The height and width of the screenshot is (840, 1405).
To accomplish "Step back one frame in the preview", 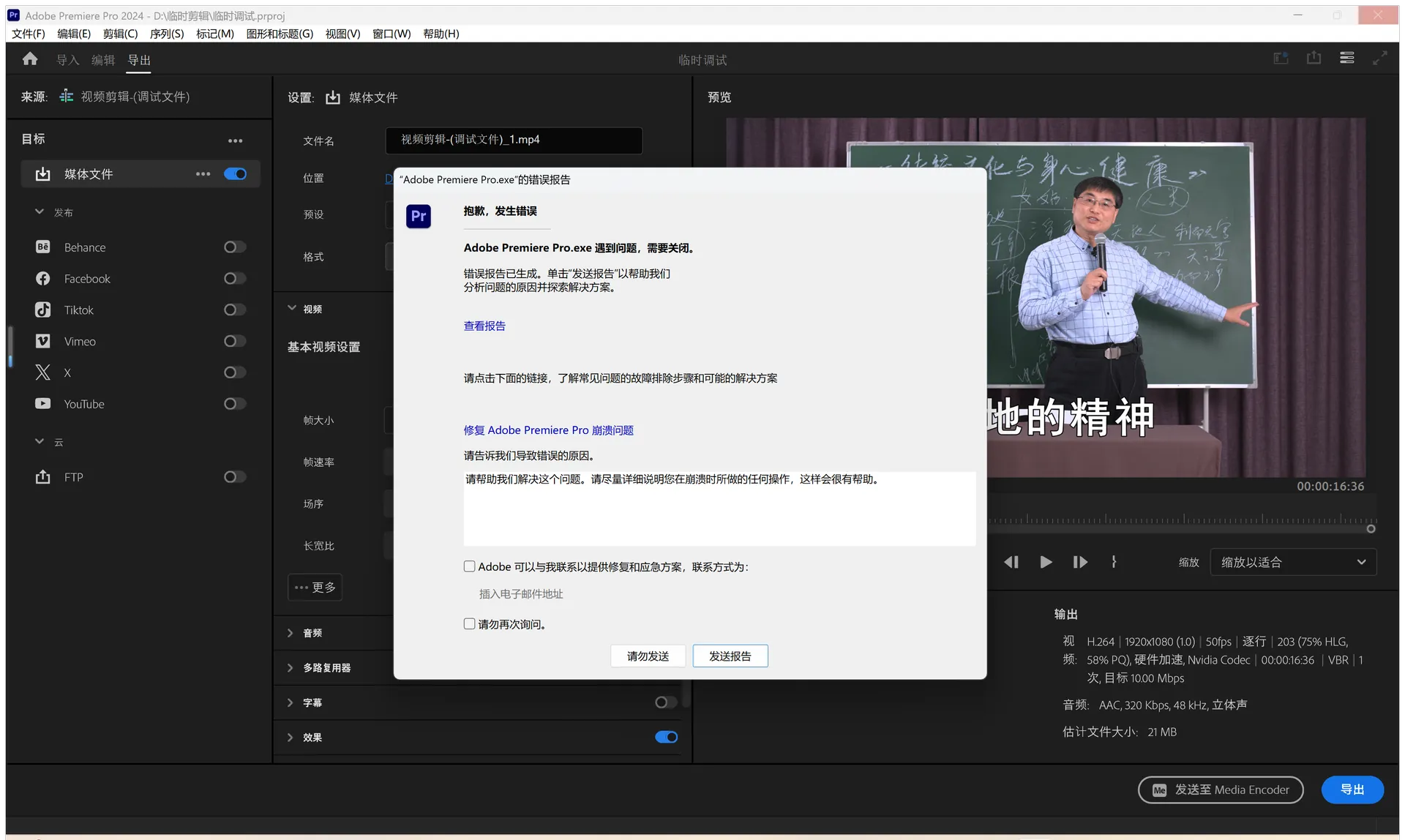I will 1011,562.
